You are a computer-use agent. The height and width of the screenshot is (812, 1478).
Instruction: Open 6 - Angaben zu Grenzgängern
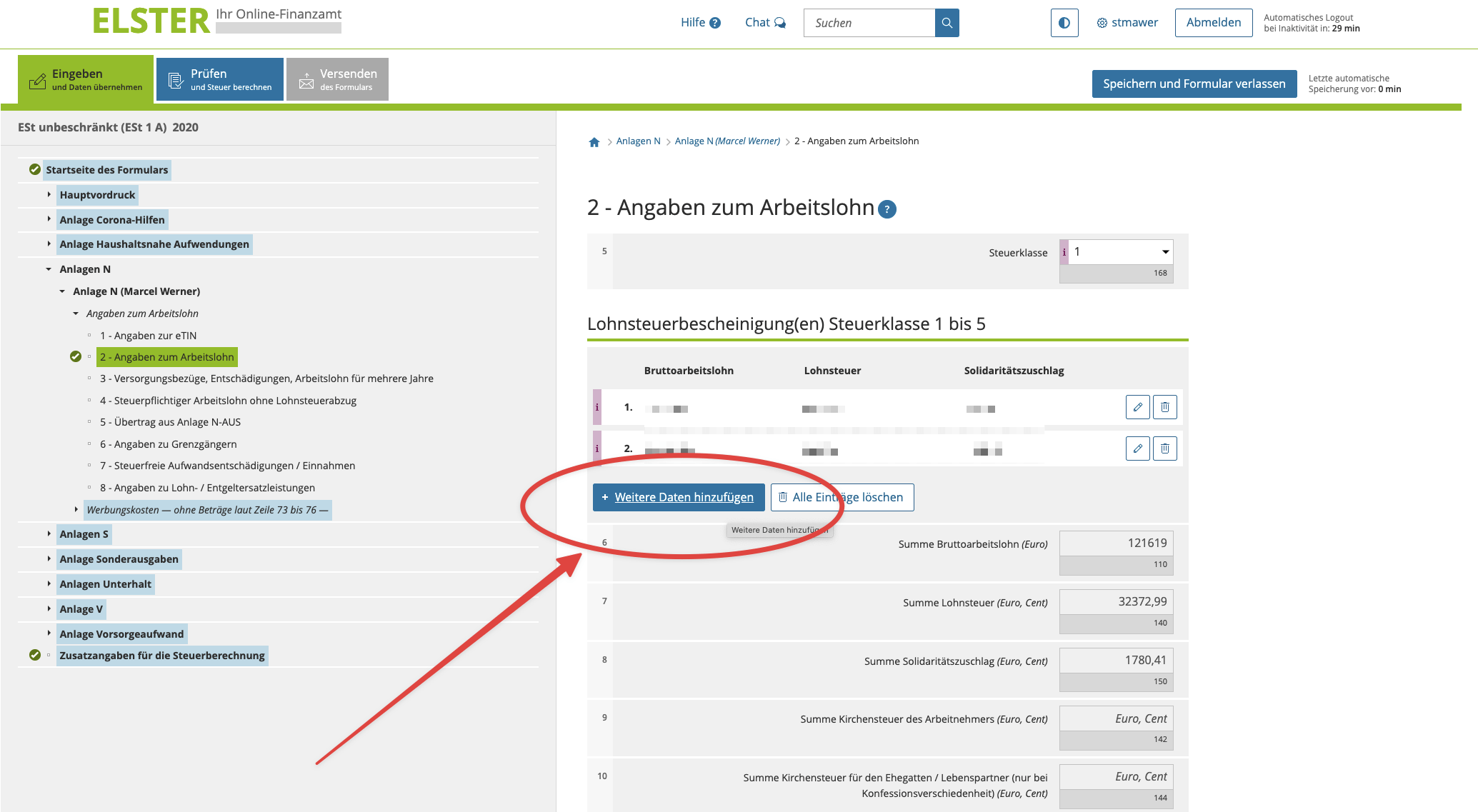[168, 444]
